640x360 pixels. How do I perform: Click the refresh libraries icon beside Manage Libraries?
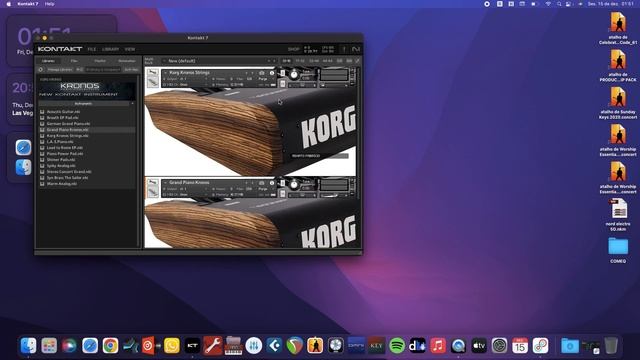coord(41,69)
